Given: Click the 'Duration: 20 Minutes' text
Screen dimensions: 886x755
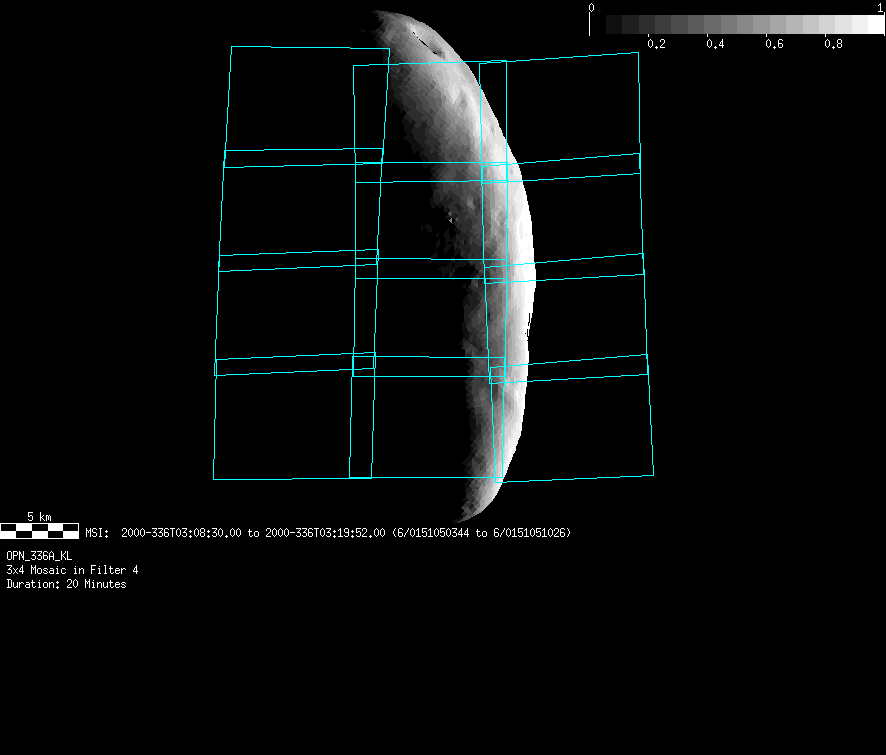Looking at the screenshot, I should [x=66, y=584].
